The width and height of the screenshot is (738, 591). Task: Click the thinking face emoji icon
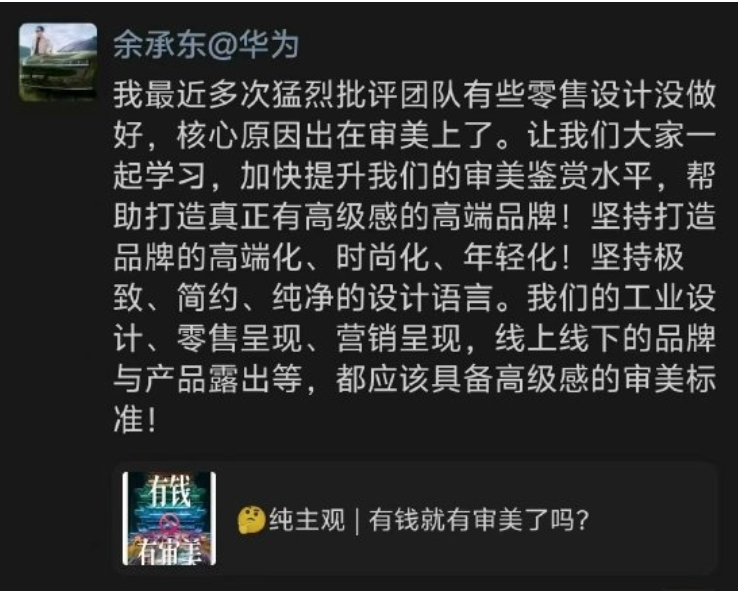251,520
